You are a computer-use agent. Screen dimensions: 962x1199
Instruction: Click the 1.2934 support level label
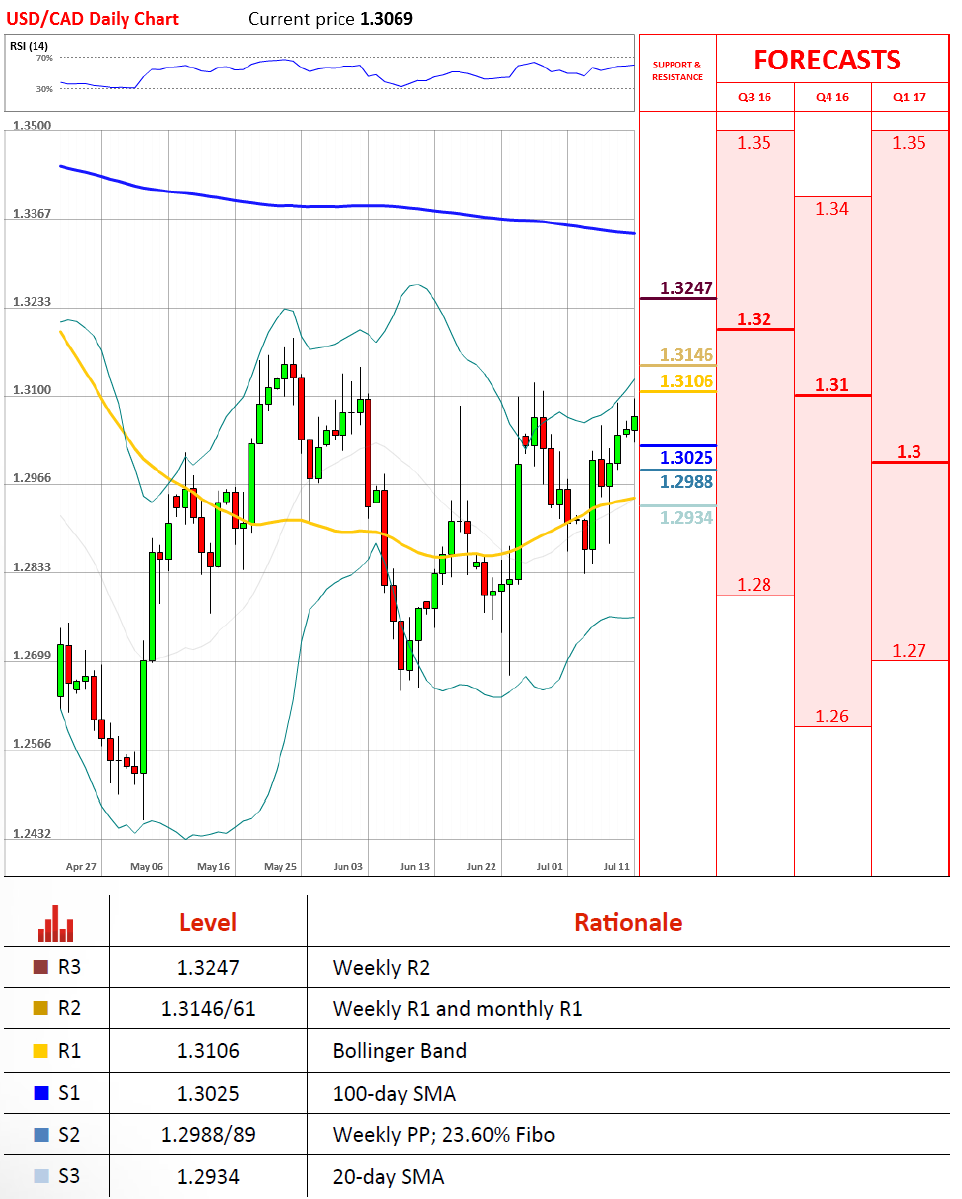coord(686,518)
